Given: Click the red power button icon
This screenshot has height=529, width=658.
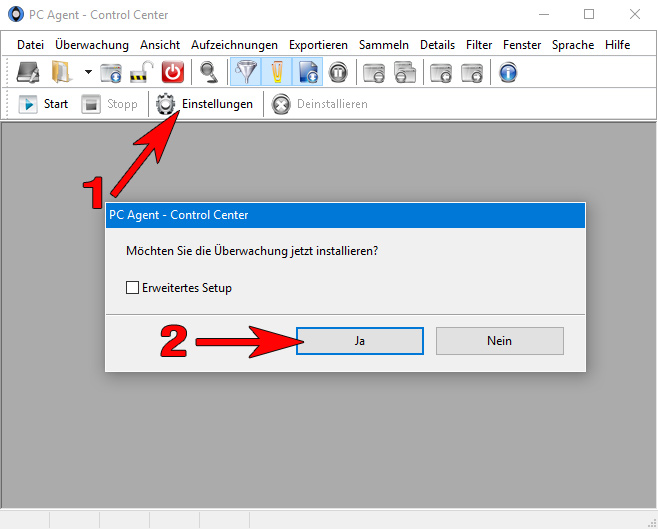Looking at the screenshot, I should click(x=172, y=72).
